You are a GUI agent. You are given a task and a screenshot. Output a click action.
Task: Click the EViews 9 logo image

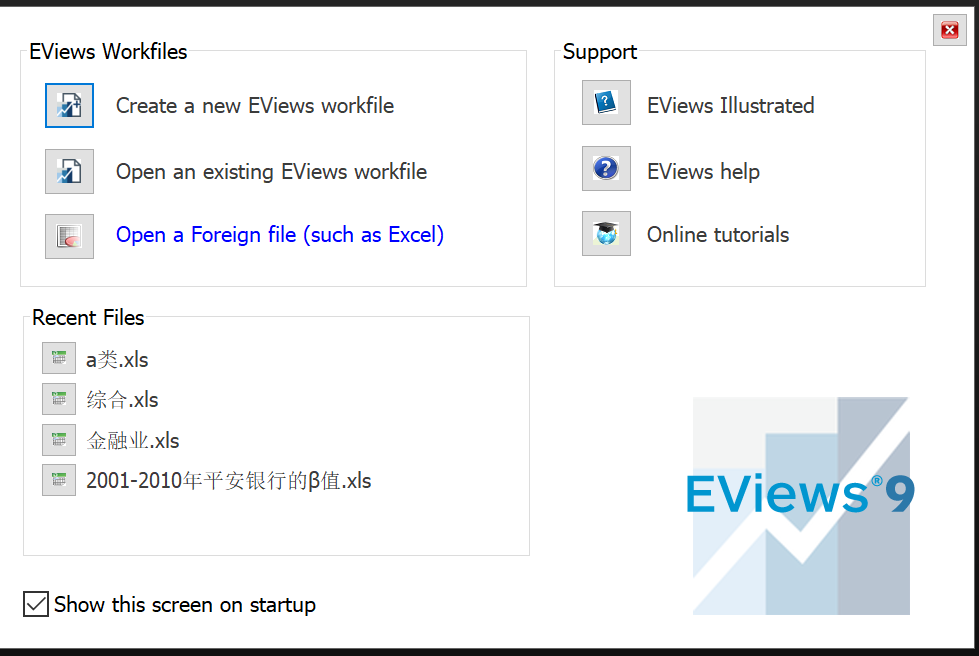point(801,506)
